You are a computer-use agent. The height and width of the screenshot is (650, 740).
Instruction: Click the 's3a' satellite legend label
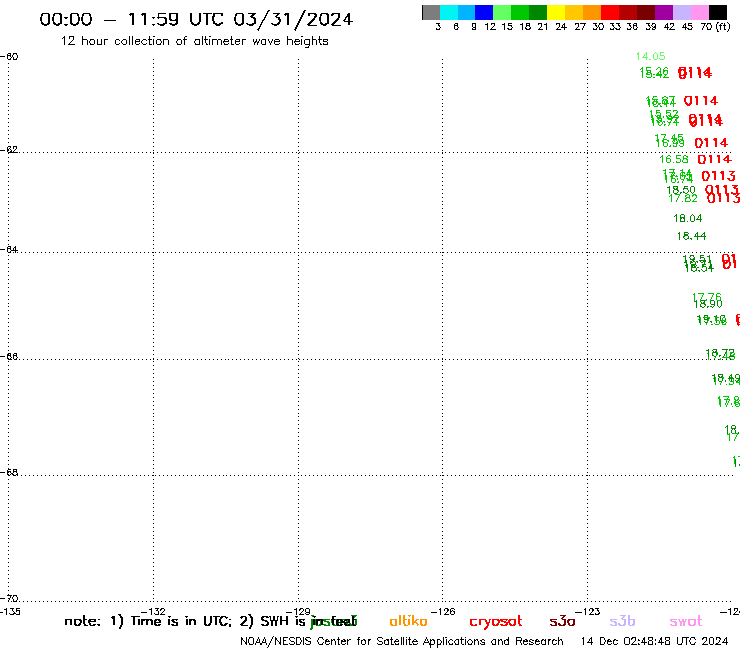pos(562,622)
